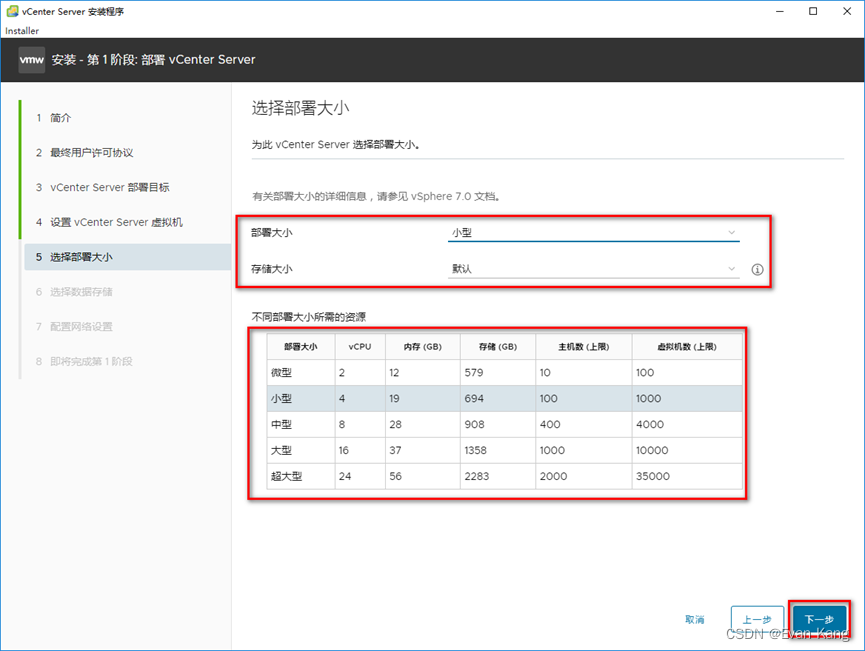
Task: Click the storage value 2283
Action: point(477,476)
